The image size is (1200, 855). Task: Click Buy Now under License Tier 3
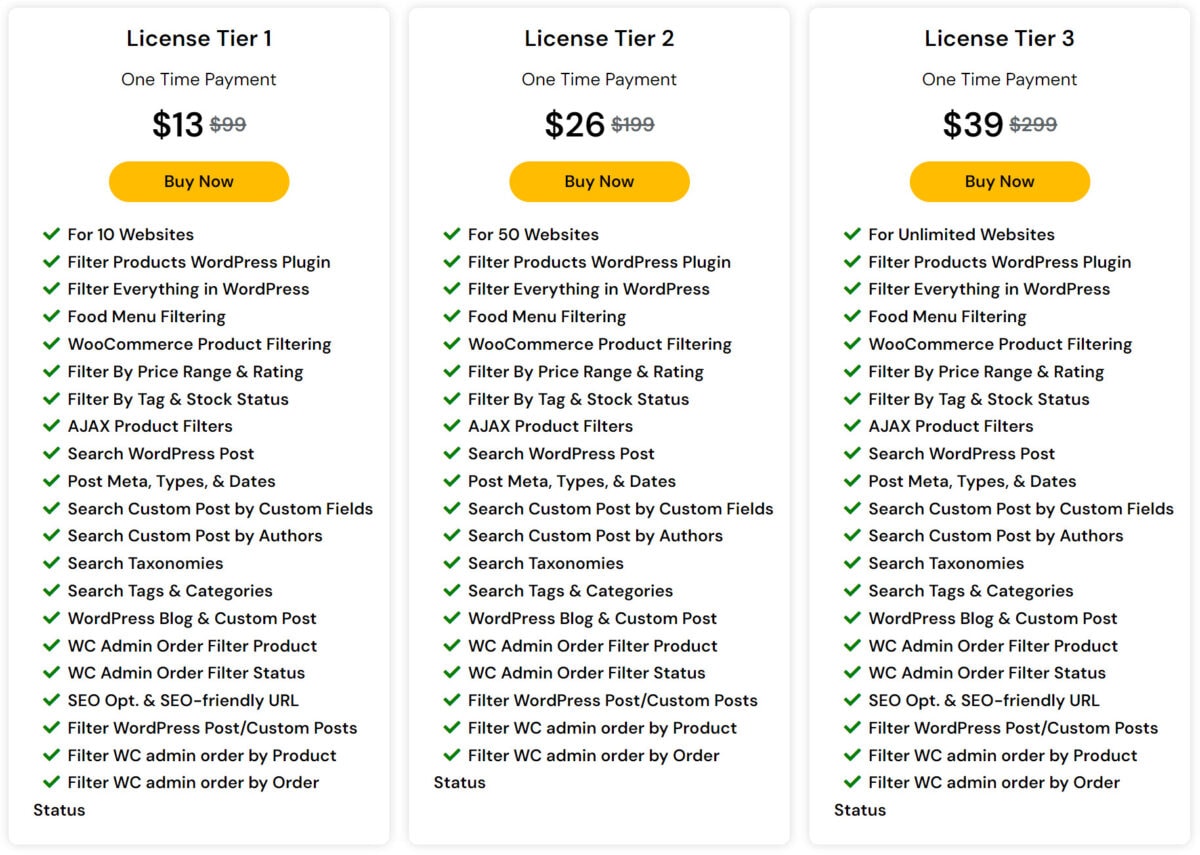pyautogui.click(x=999, y=181)
